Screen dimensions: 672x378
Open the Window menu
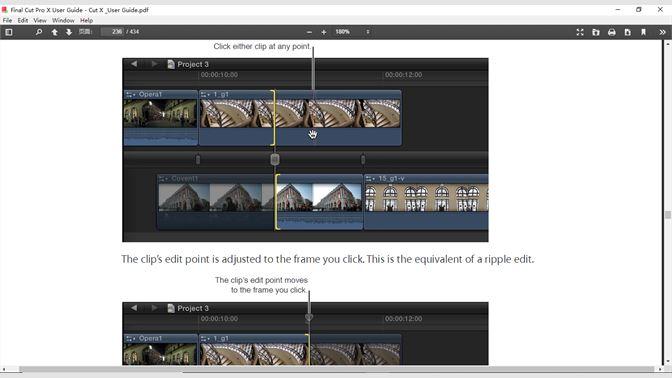pyautogui.click(x=63, y=20)
